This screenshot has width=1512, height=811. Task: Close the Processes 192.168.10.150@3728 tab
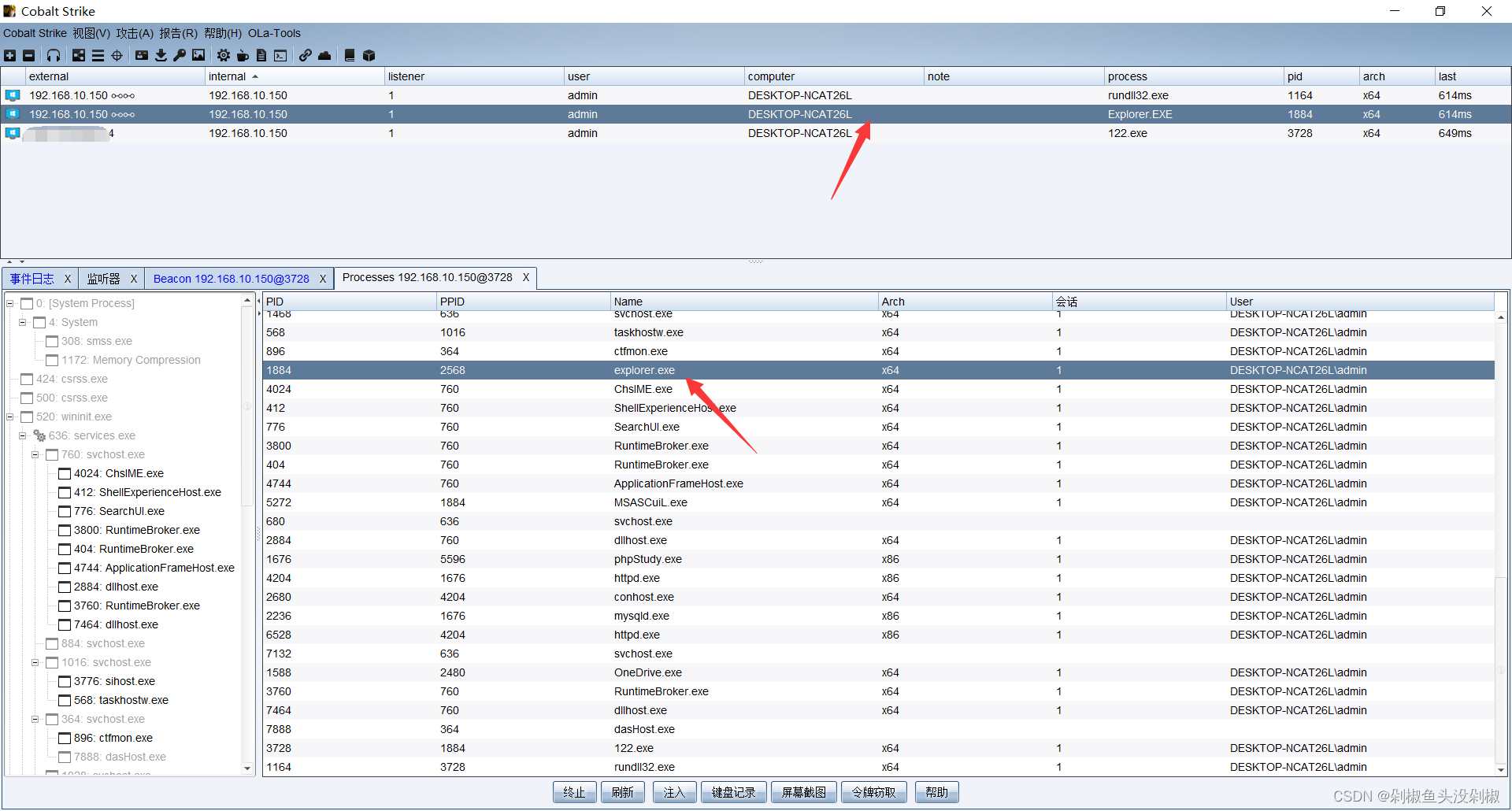click(x=526, y=278)
